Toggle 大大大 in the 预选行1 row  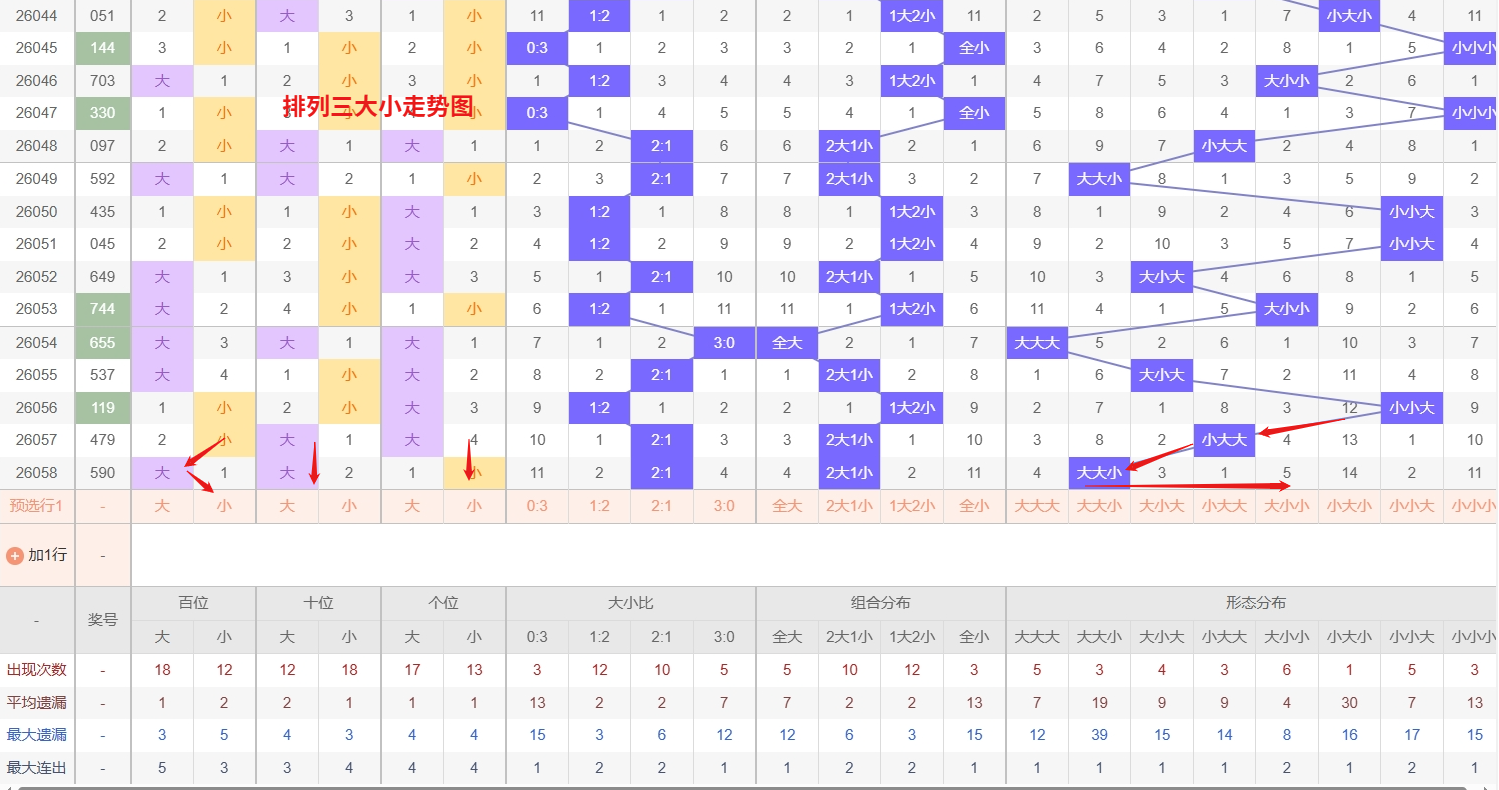tap(1037, 506)
